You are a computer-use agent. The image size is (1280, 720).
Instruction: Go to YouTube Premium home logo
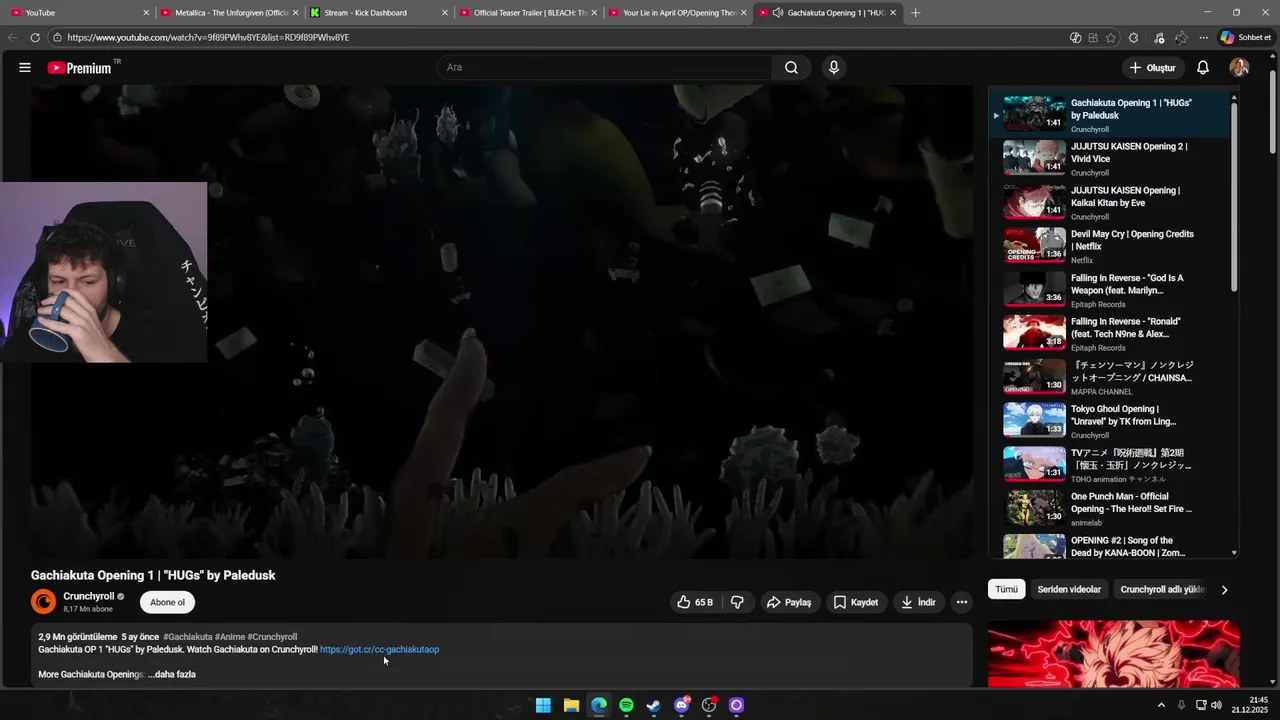pyautogui.click(x=80, y=68)
